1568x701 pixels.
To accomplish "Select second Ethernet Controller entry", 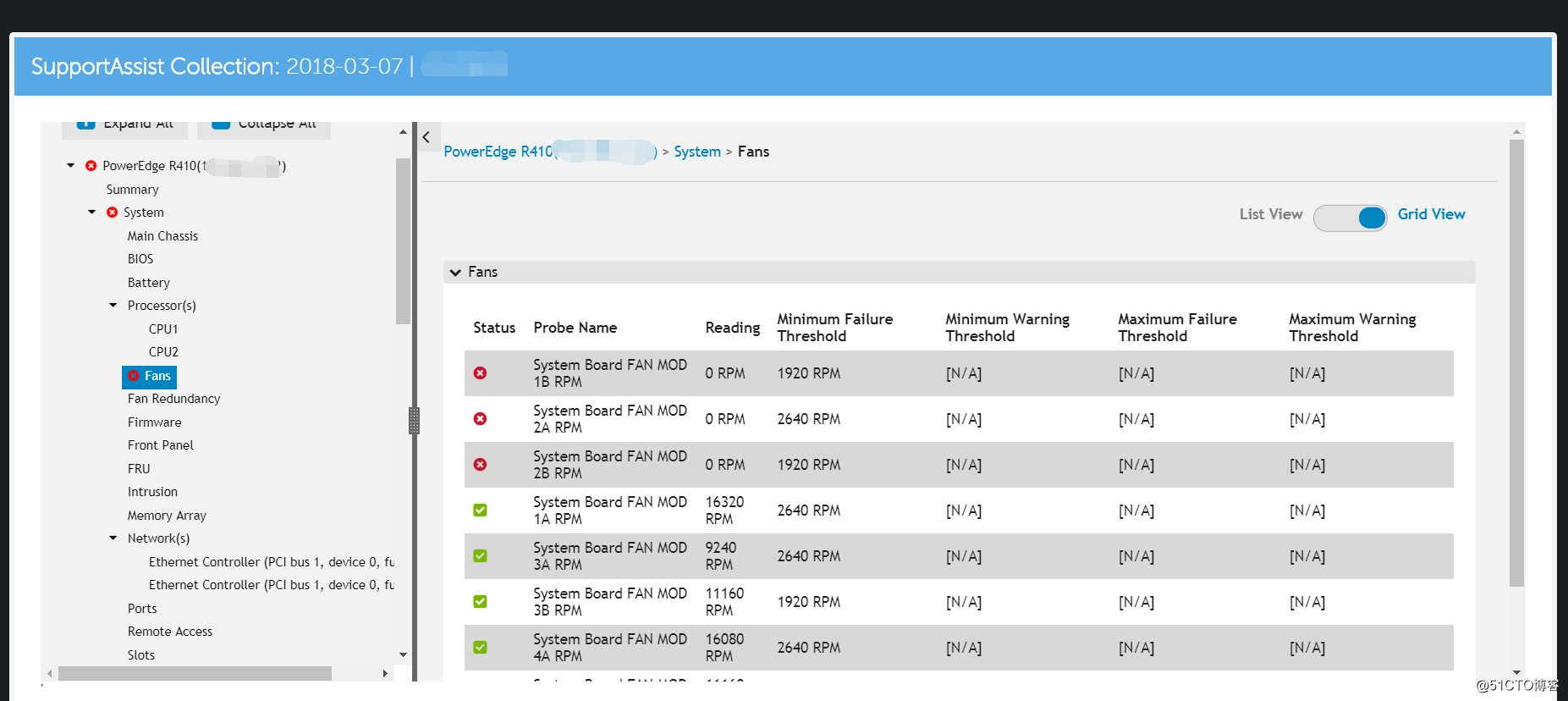I will pyautogui.click(x=271, y=585).
